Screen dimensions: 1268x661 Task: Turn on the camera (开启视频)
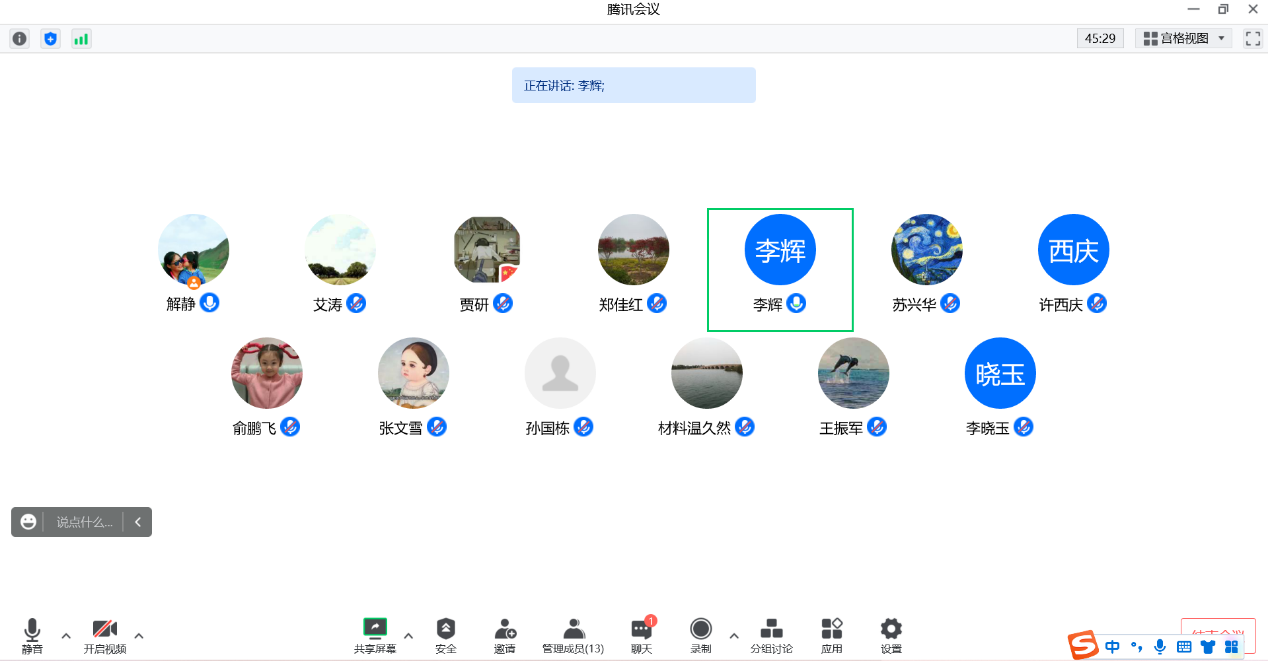tap(105, 634)
